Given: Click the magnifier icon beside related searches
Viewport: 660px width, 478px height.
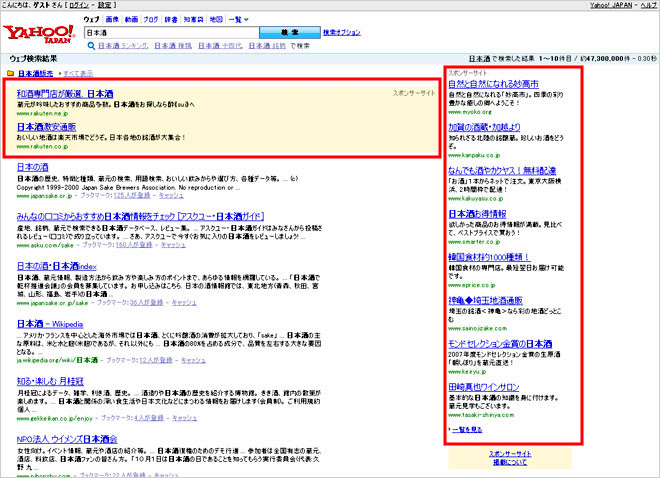Looking at the screenshot, I should [x=91, y=46].
